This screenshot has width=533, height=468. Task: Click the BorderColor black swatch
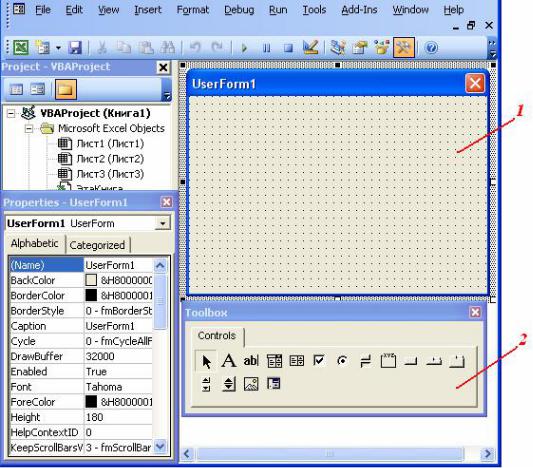coord(91,295)
